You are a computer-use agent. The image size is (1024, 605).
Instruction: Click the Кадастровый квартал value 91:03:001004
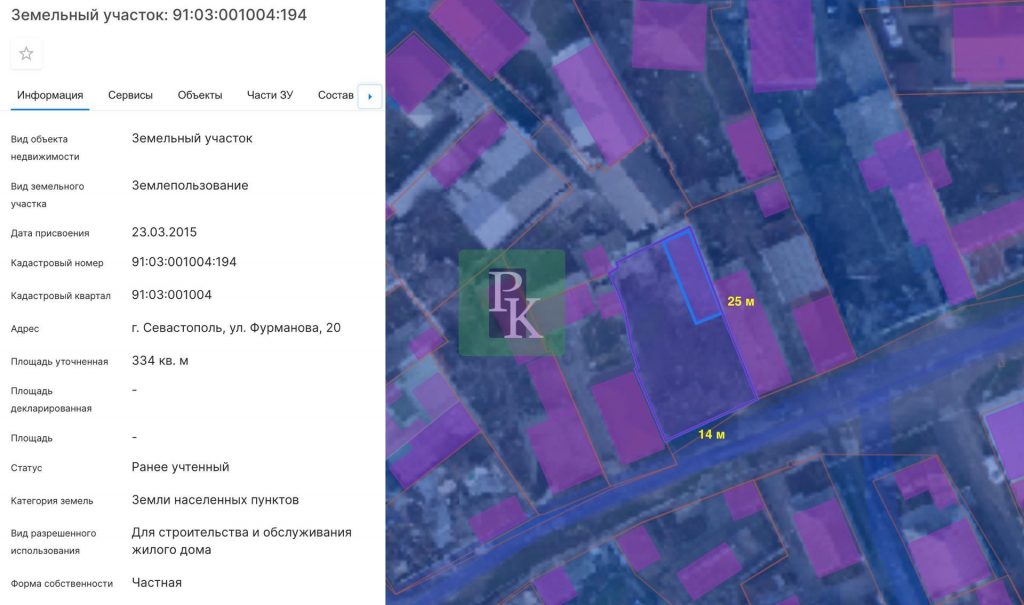pyautogui.click(x=171, y=295)
